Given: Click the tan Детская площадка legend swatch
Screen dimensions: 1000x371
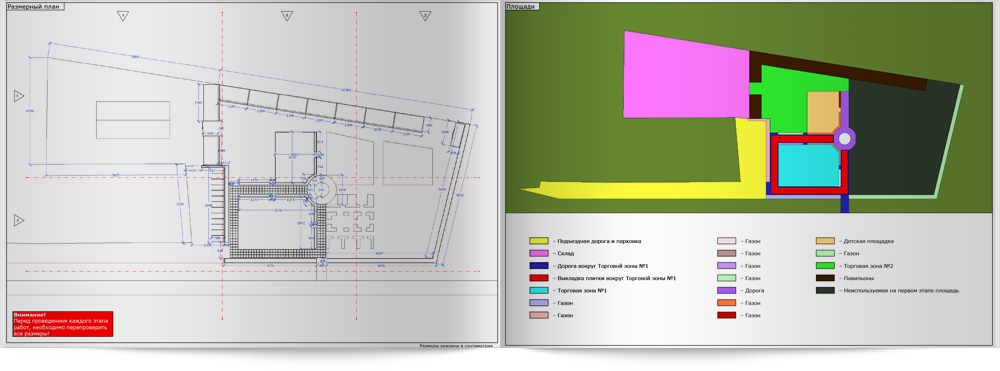Looking at the screenshot, I should pyautogui.click(x=826, y=242).
